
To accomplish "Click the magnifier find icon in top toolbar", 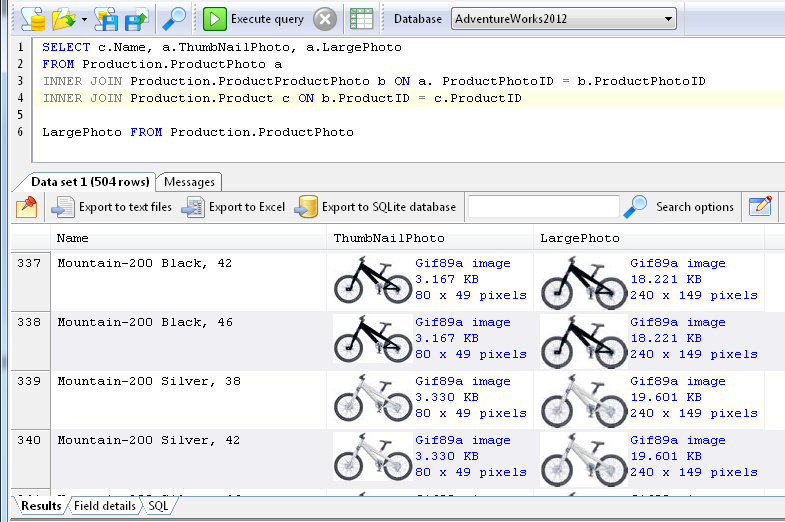I will pyautogui.click(x=174, y=18).
